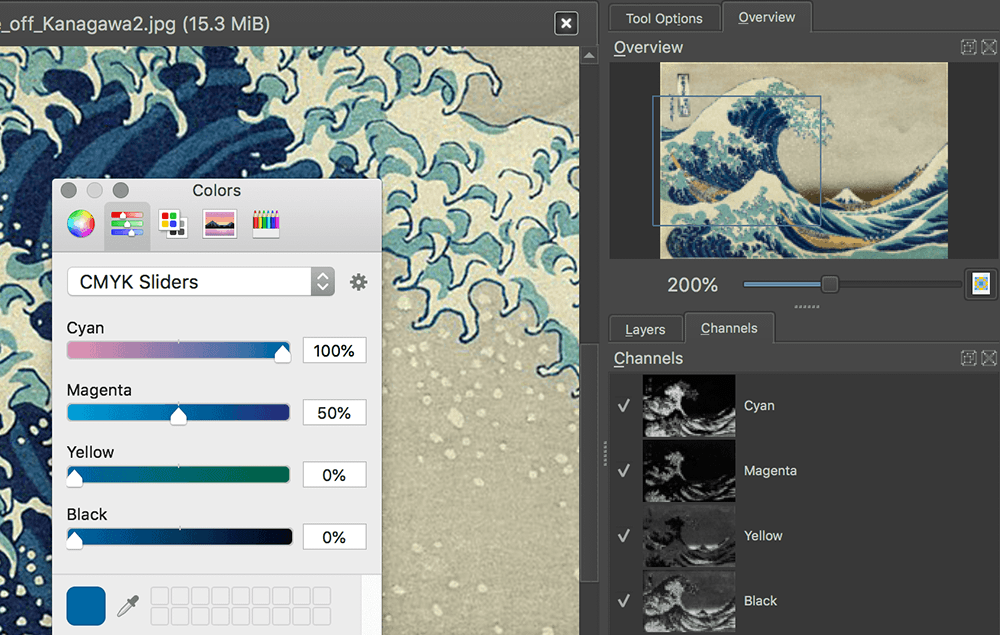Screen dimensions: 1000x635
Task: Select the Channels tab
Action: (x=729, y=328)
